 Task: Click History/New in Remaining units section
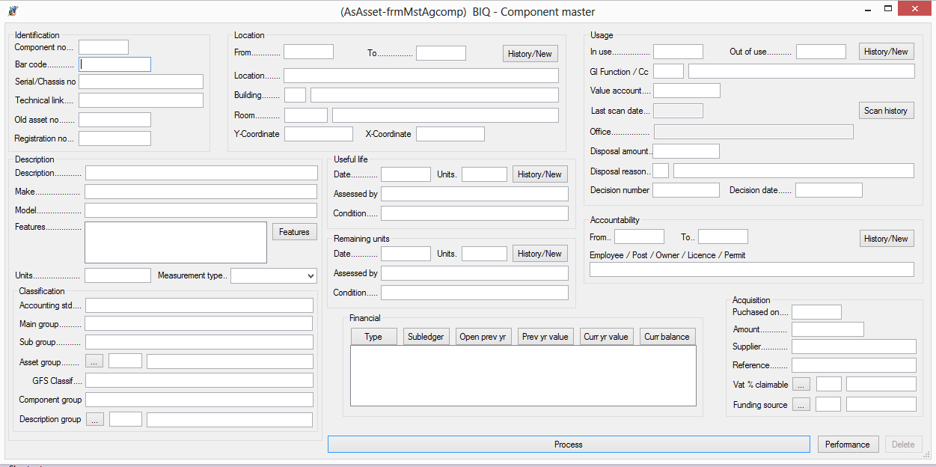click(540, 254)
